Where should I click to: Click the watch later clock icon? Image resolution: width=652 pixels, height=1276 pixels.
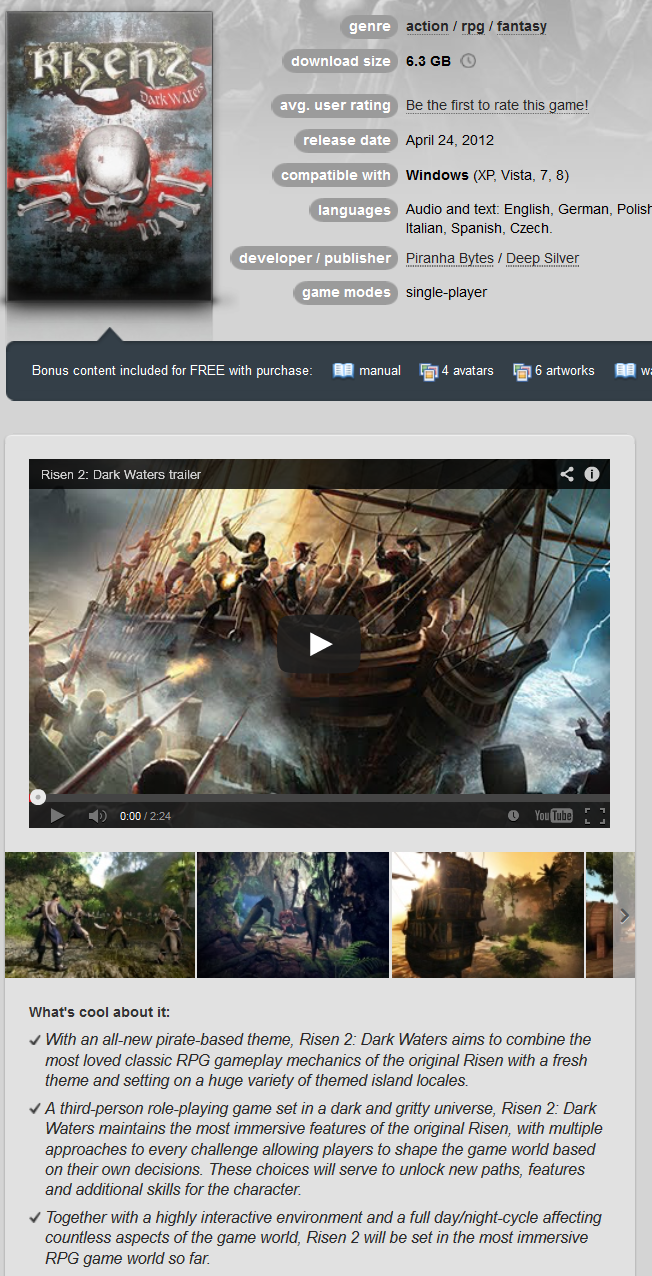513,816
